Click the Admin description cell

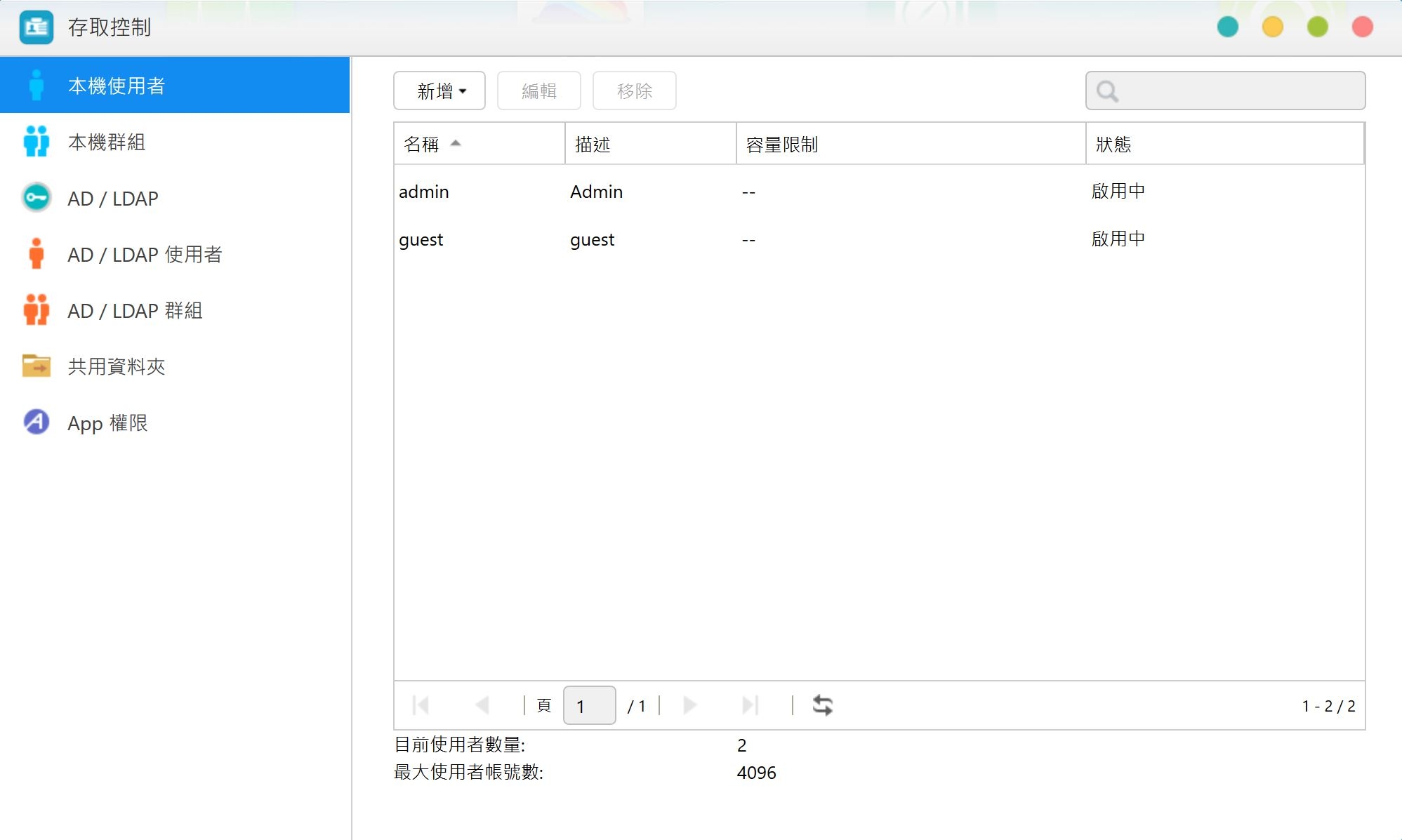[597, 192]
